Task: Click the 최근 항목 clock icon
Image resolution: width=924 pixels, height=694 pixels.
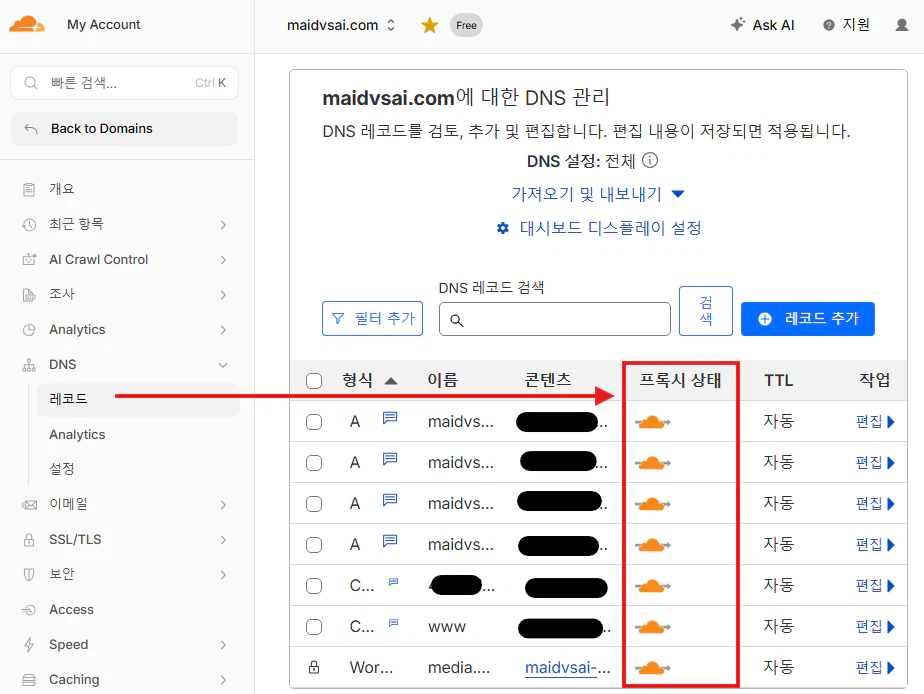Action: pos(29,224)
